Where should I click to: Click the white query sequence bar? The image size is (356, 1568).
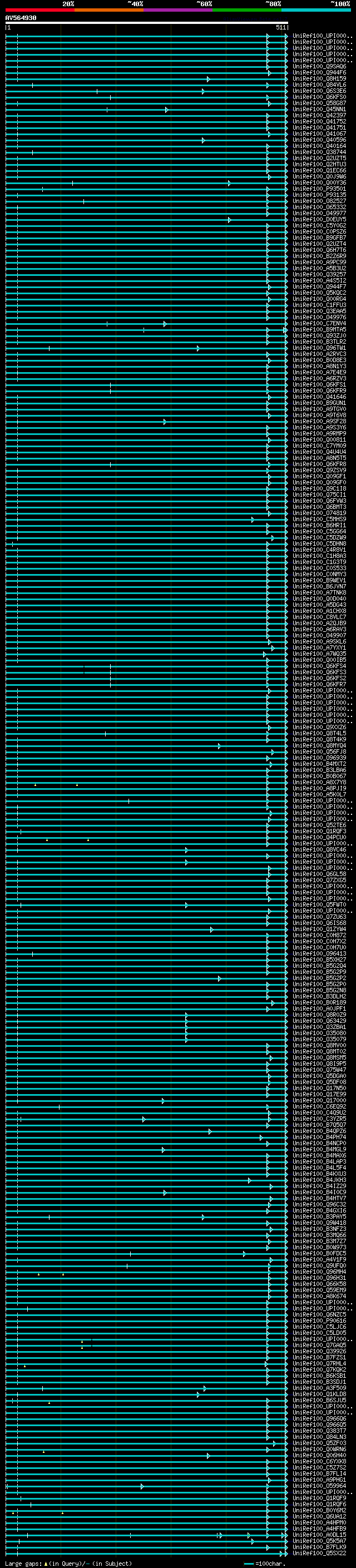[x=147, y=22]
